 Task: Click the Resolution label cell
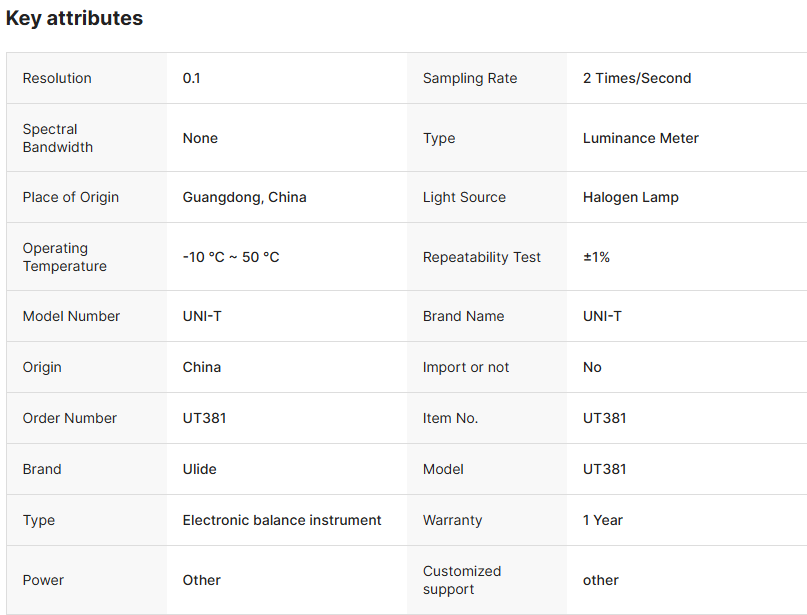(x=57, y=78)
